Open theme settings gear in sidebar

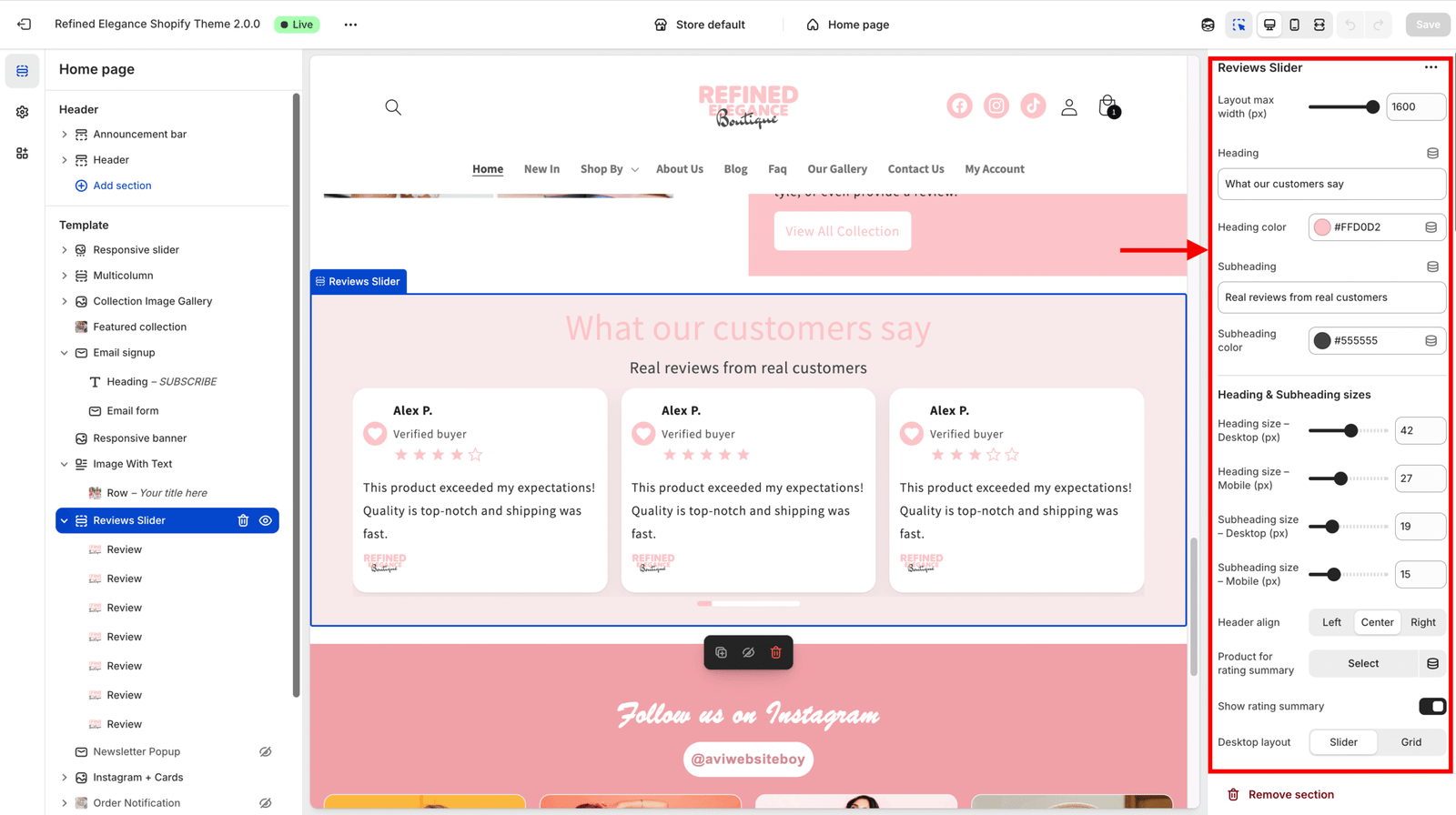pyautogui.click(x=22, y=112)
